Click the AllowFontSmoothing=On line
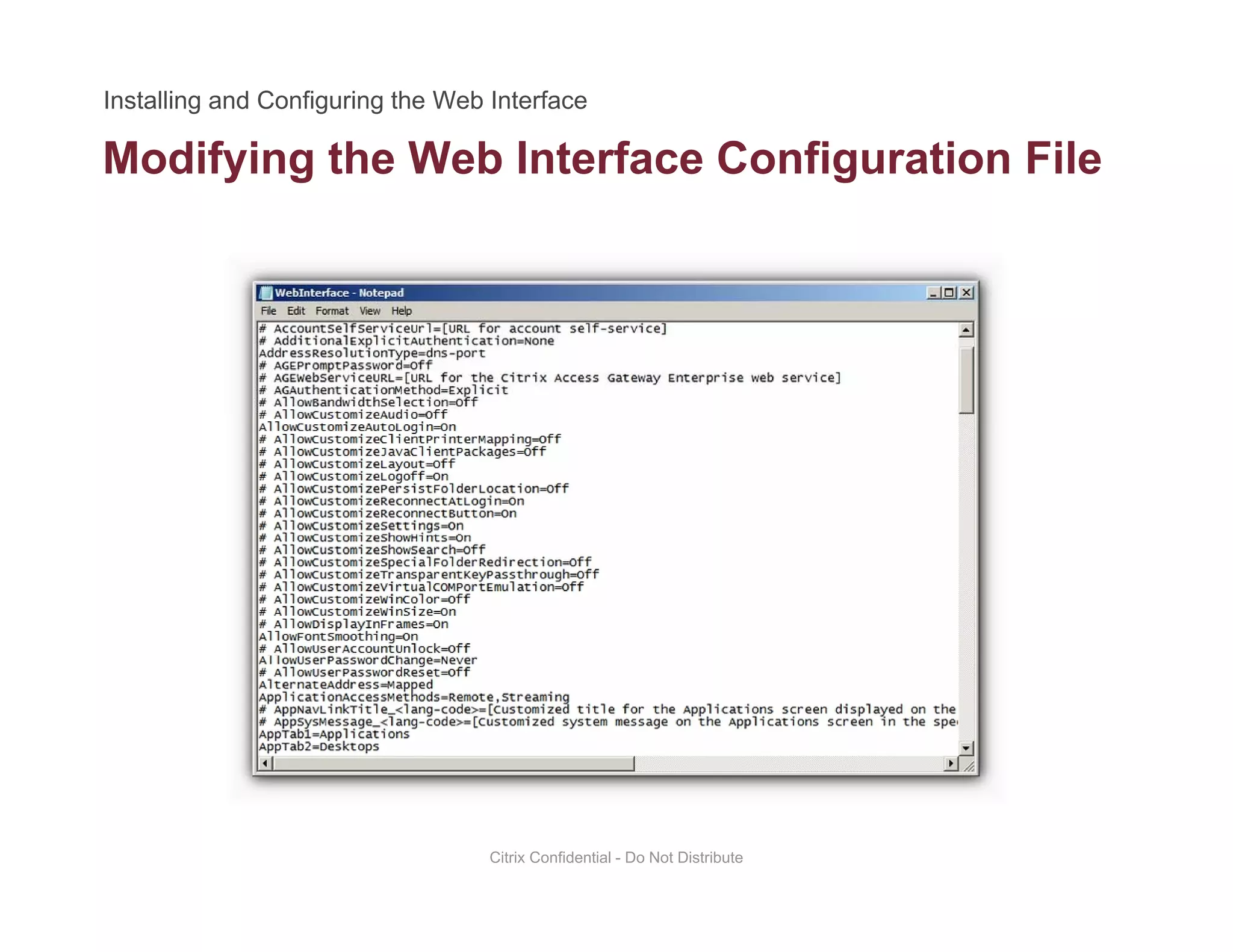 click(338, 637)
